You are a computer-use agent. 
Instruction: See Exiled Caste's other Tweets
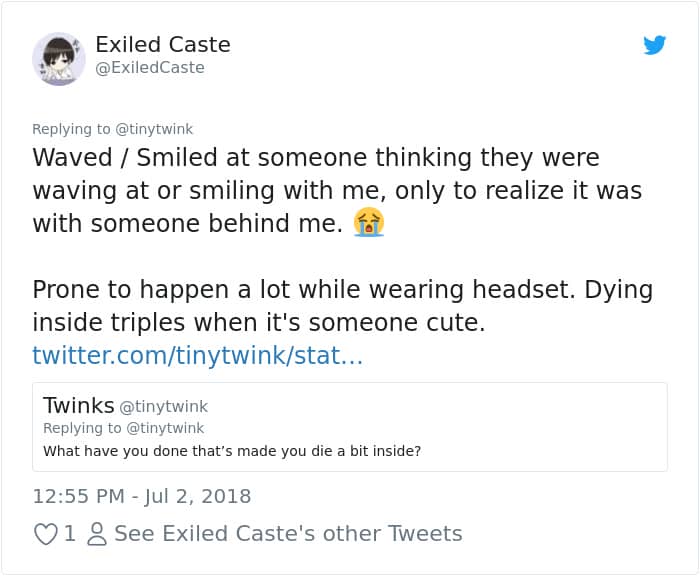pos(288,534)
